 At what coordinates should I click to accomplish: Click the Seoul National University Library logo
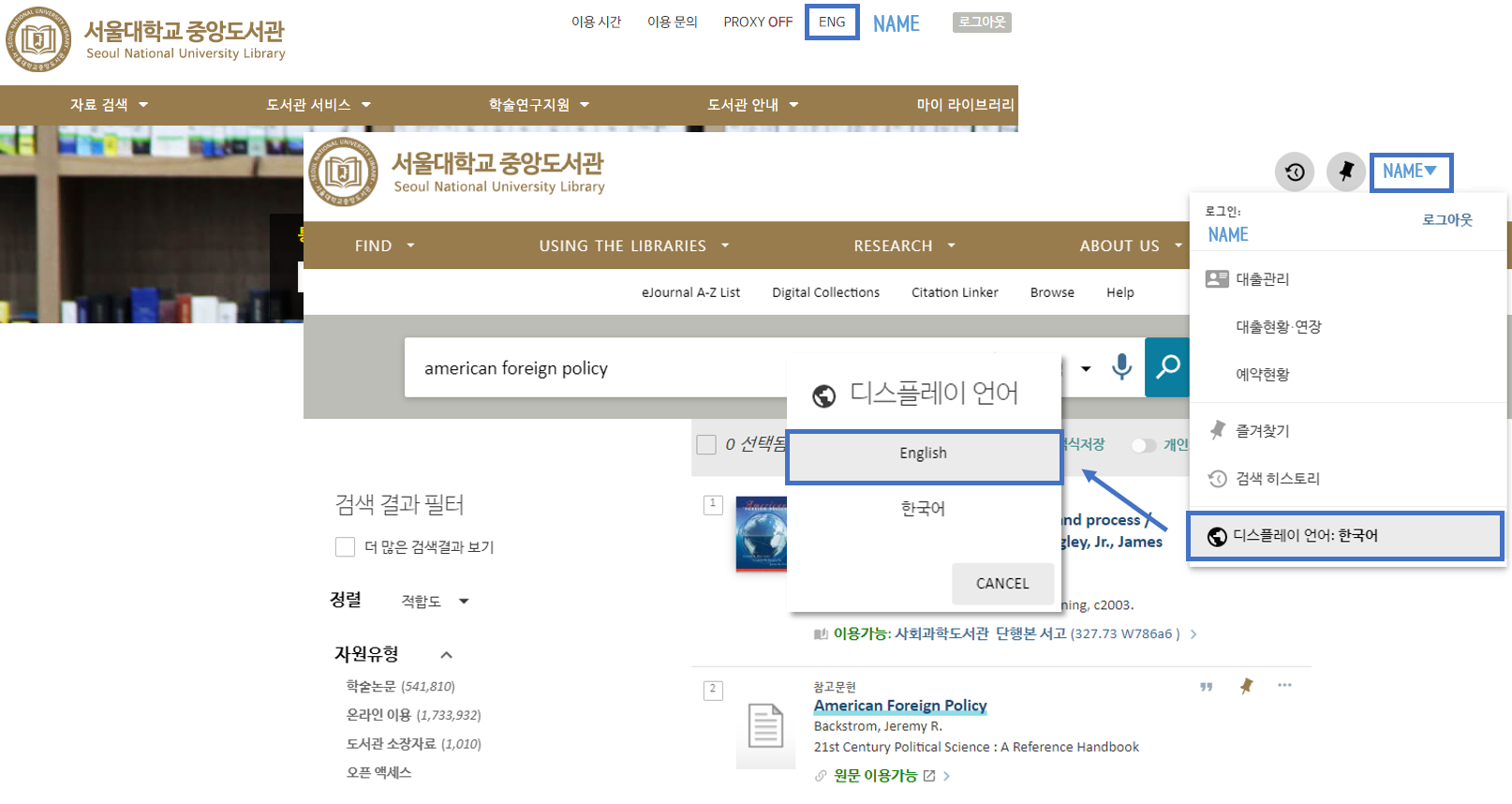click(x=457, y=172)
